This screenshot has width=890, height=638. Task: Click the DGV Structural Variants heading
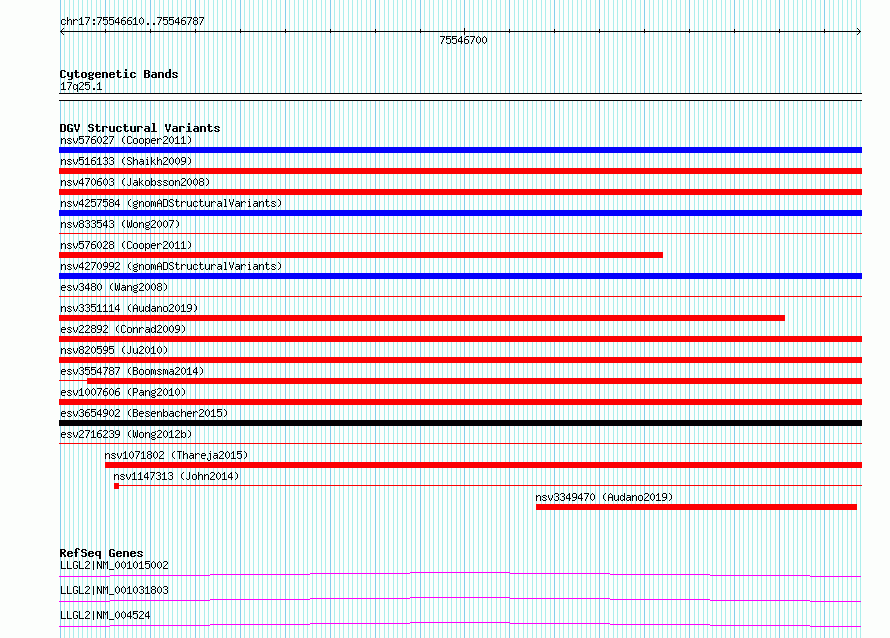pos(140,128)
